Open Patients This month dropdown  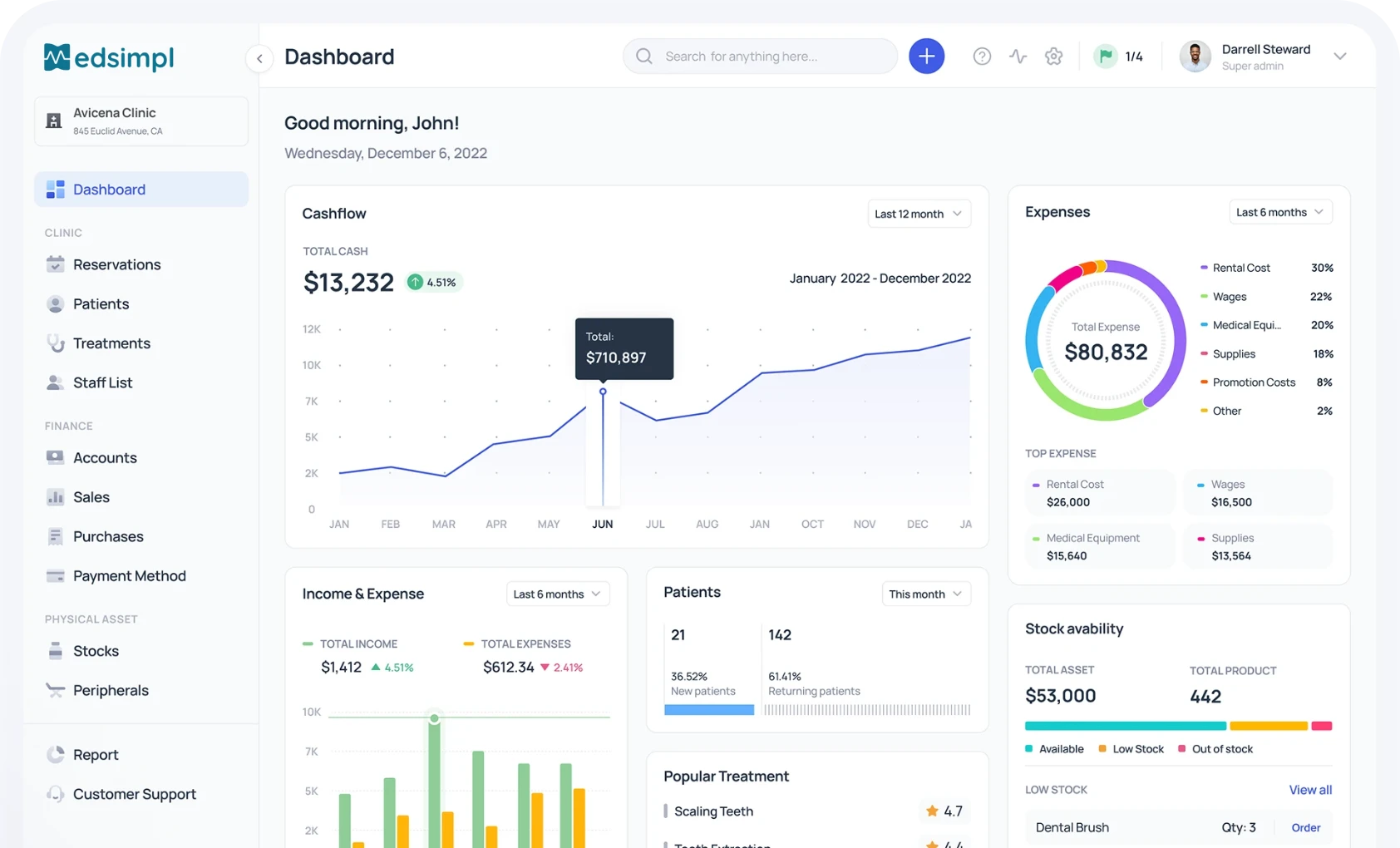click(925, 594)
